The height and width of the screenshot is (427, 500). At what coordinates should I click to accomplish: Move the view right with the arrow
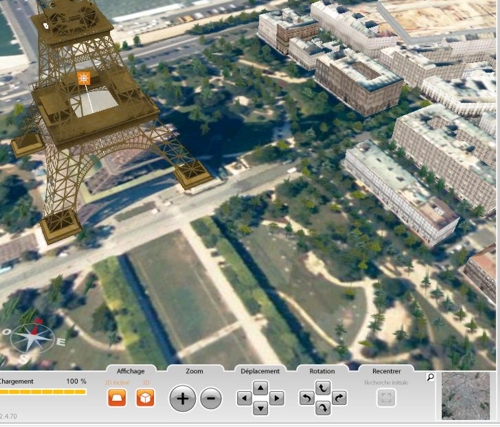277,398
